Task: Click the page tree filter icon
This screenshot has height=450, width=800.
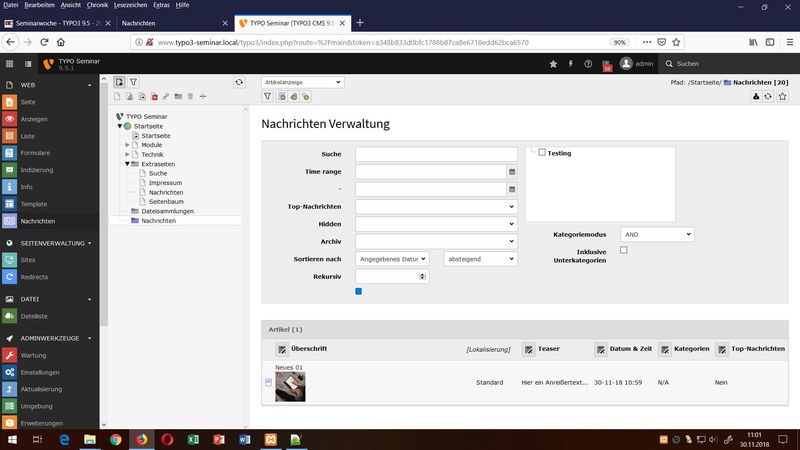Action: pyautogui.click(x=133, y=82)
